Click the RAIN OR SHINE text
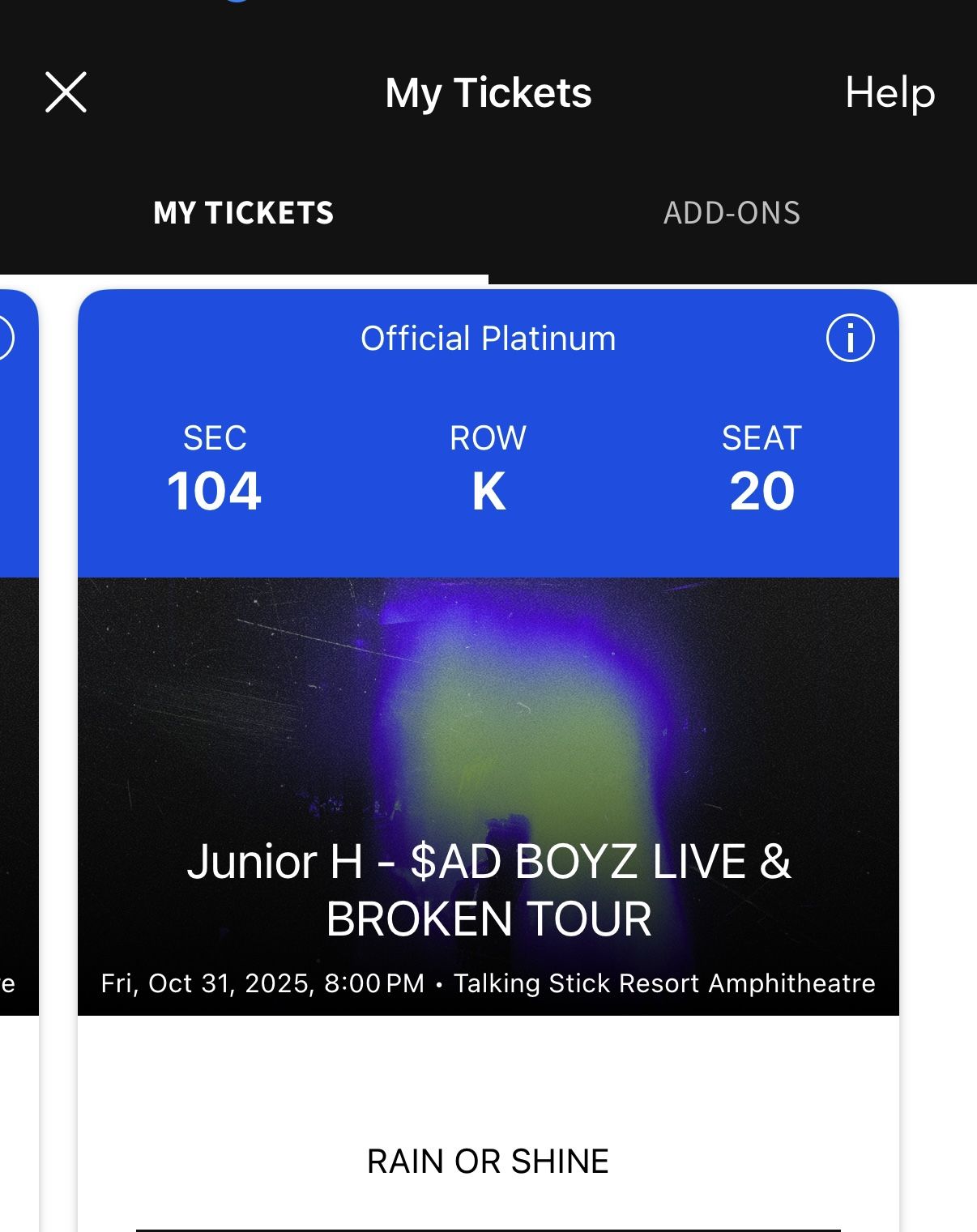The height and width of the screenshot is (1232, 977). (488, 1161)
